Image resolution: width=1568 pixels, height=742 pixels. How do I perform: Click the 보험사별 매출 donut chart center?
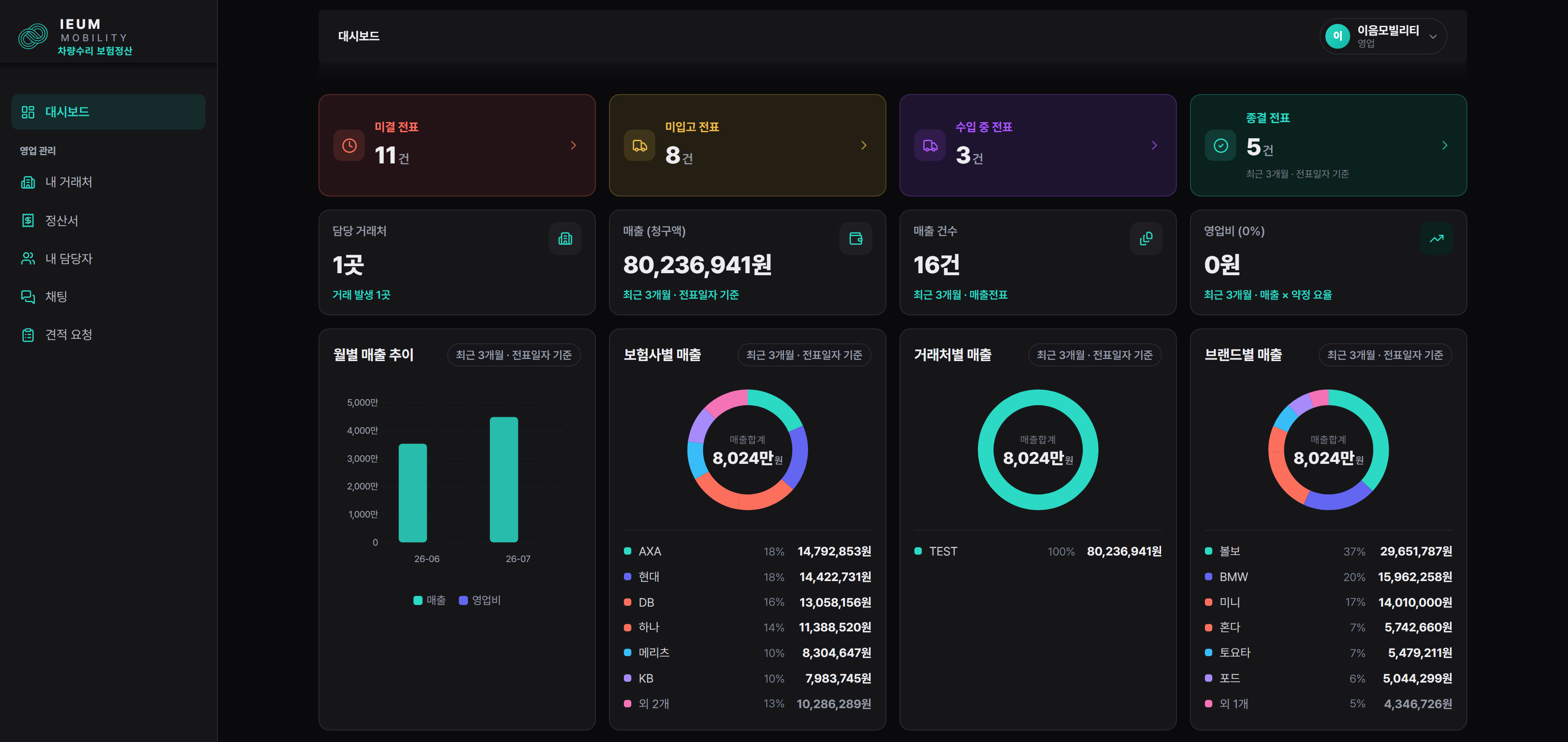[747, 450]
